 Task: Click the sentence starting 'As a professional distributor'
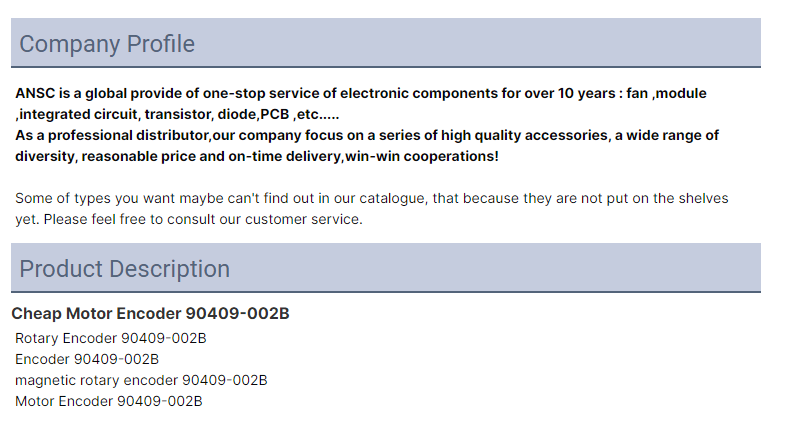pos(367,146)
